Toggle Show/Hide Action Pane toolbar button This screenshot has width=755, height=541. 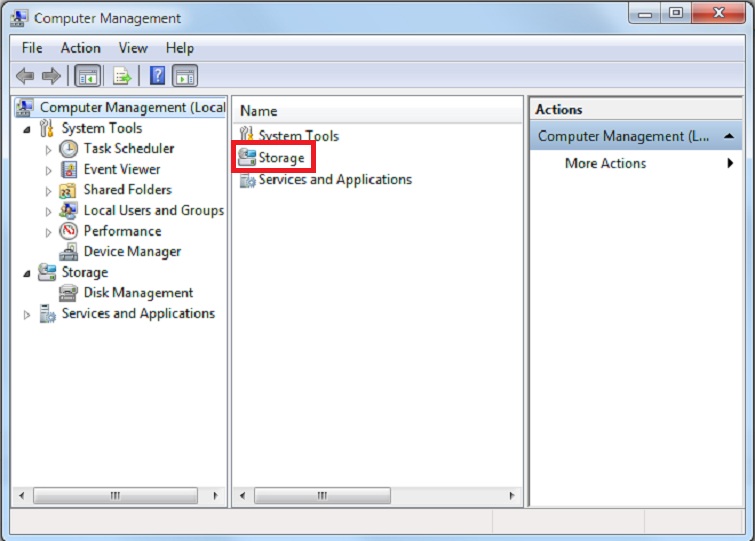tap(185, 76)
